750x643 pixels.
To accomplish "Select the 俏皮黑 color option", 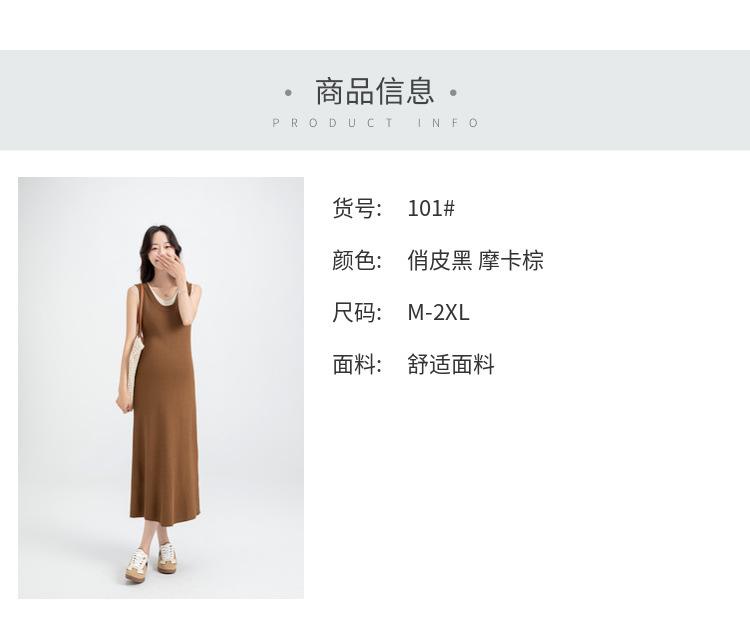I will [x=440, y=260].
